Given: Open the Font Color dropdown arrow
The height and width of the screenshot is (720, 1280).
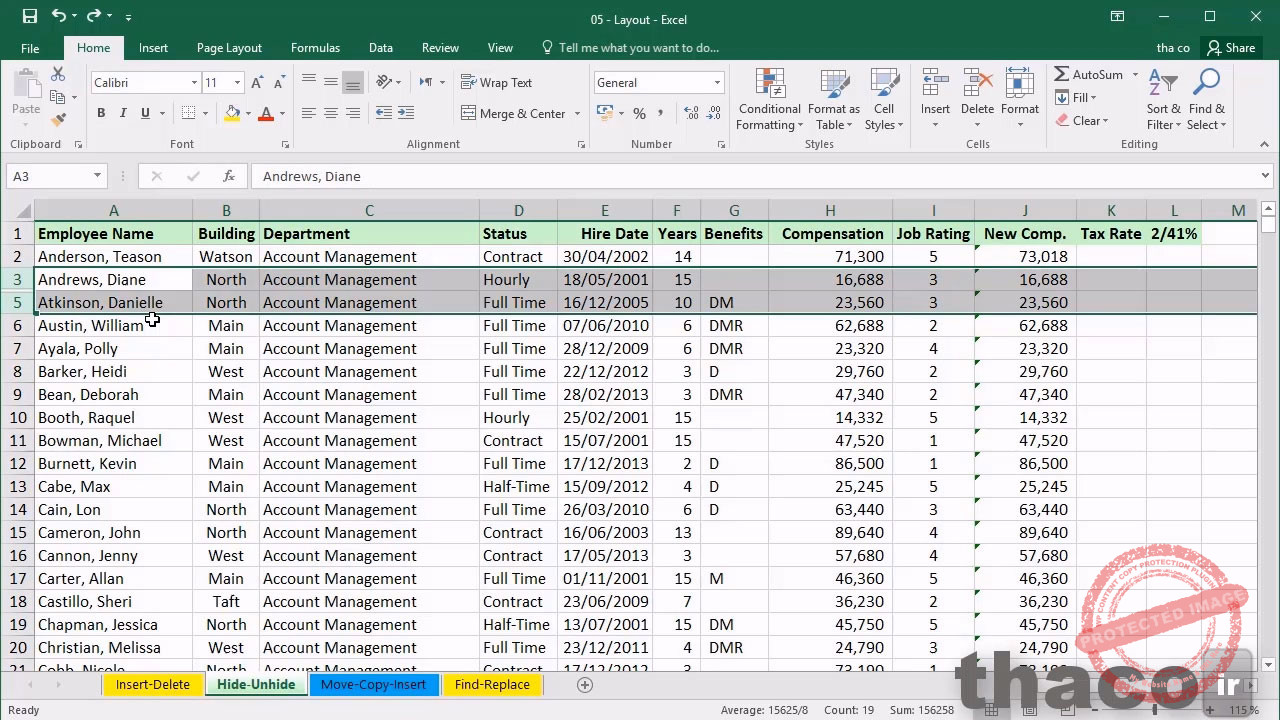Looking at the screenshot, I should (x=282, y=114).
